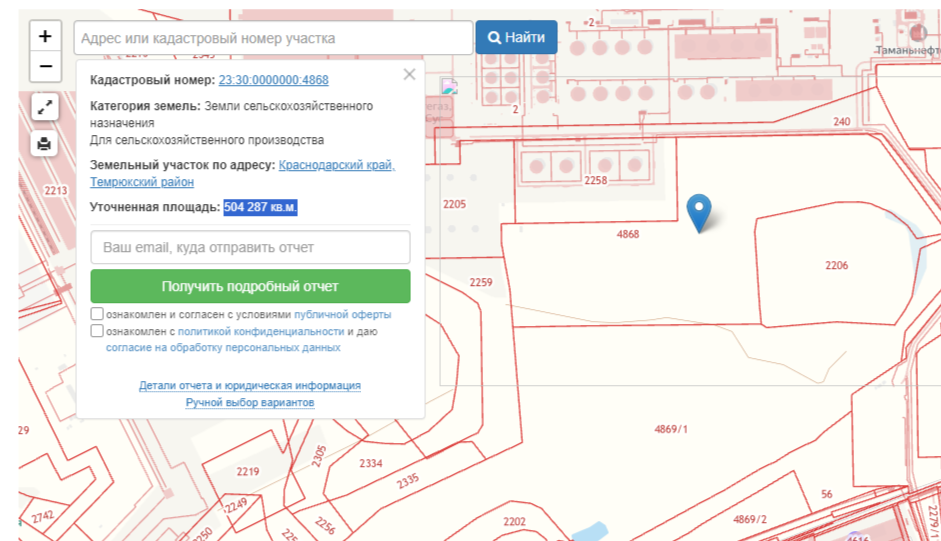Image resolution: width=941 pixels, height=541 pixels.
Task: Click parcel label 2205 on map
Action: point(454,204)
